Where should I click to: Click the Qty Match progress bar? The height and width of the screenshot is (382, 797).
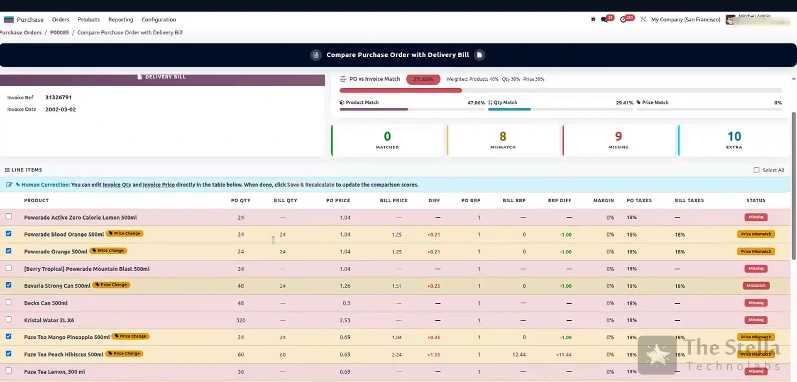(561, 109)
